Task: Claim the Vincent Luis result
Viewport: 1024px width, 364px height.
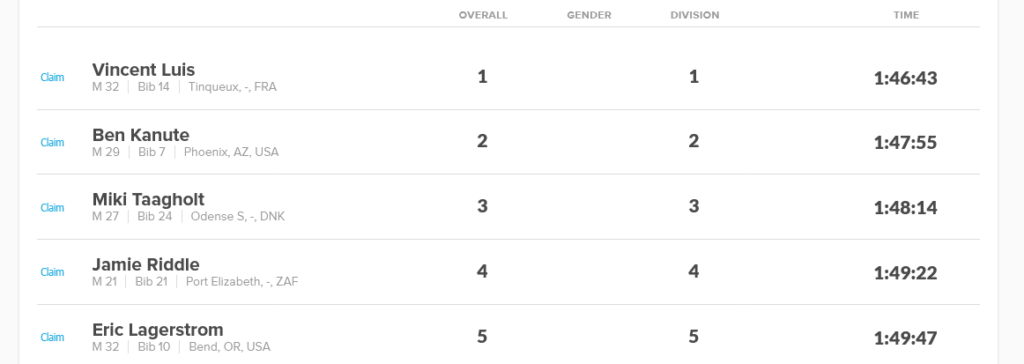Action: [x=52, y=77]
